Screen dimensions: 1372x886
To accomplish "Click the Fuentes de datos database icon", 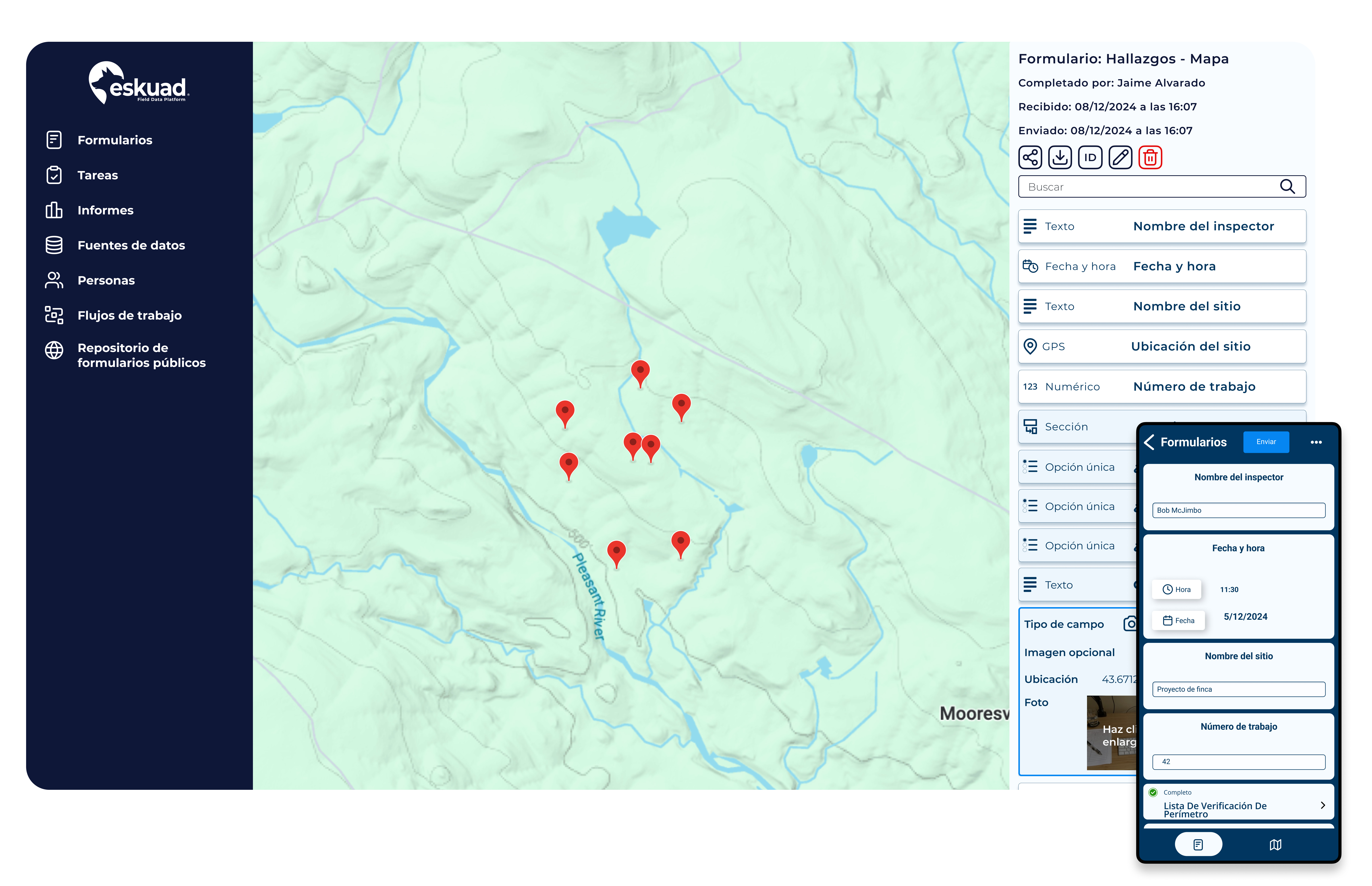I will 54,245.
